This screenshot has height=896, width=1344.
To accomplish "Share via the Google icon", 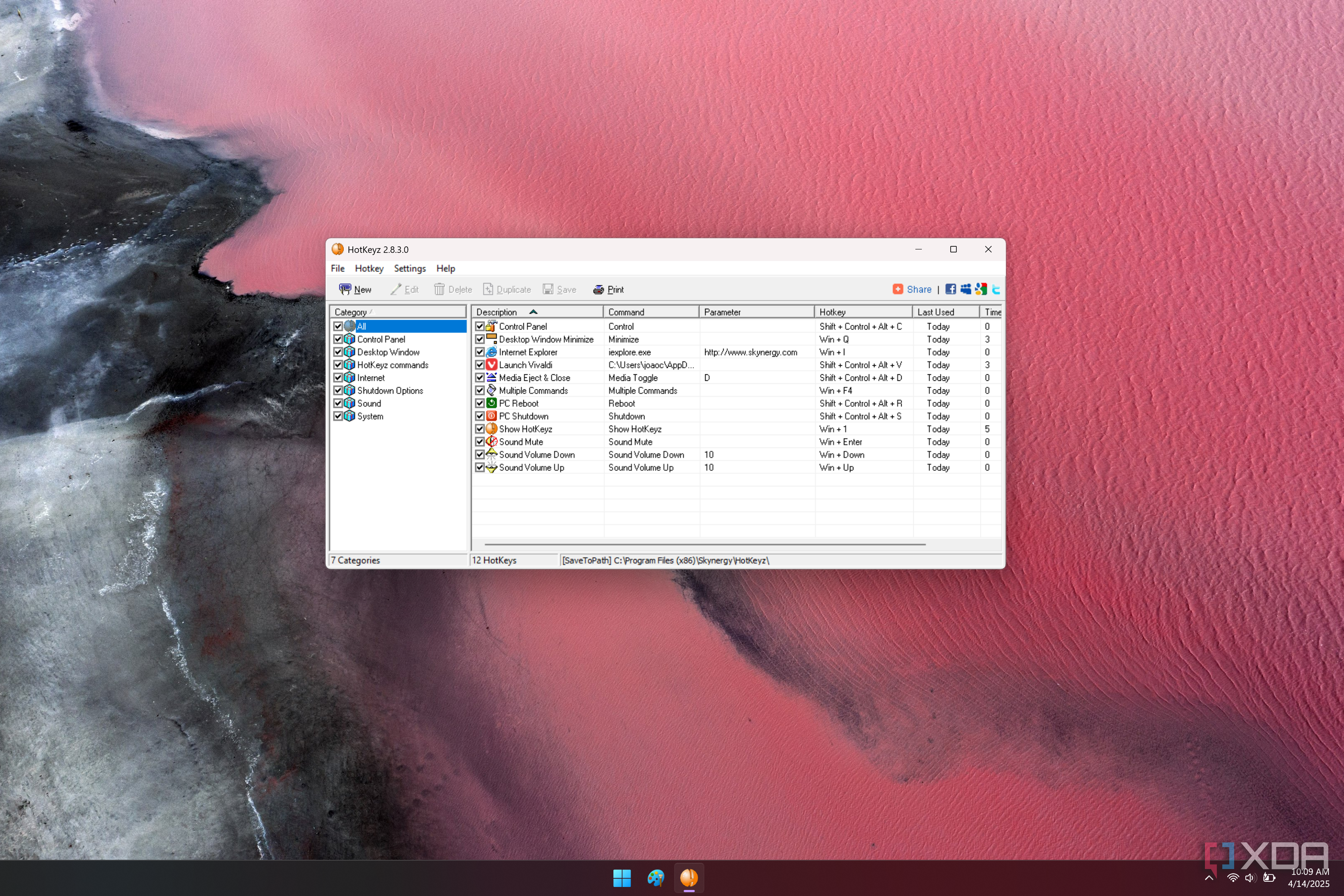I will (981, 289).
